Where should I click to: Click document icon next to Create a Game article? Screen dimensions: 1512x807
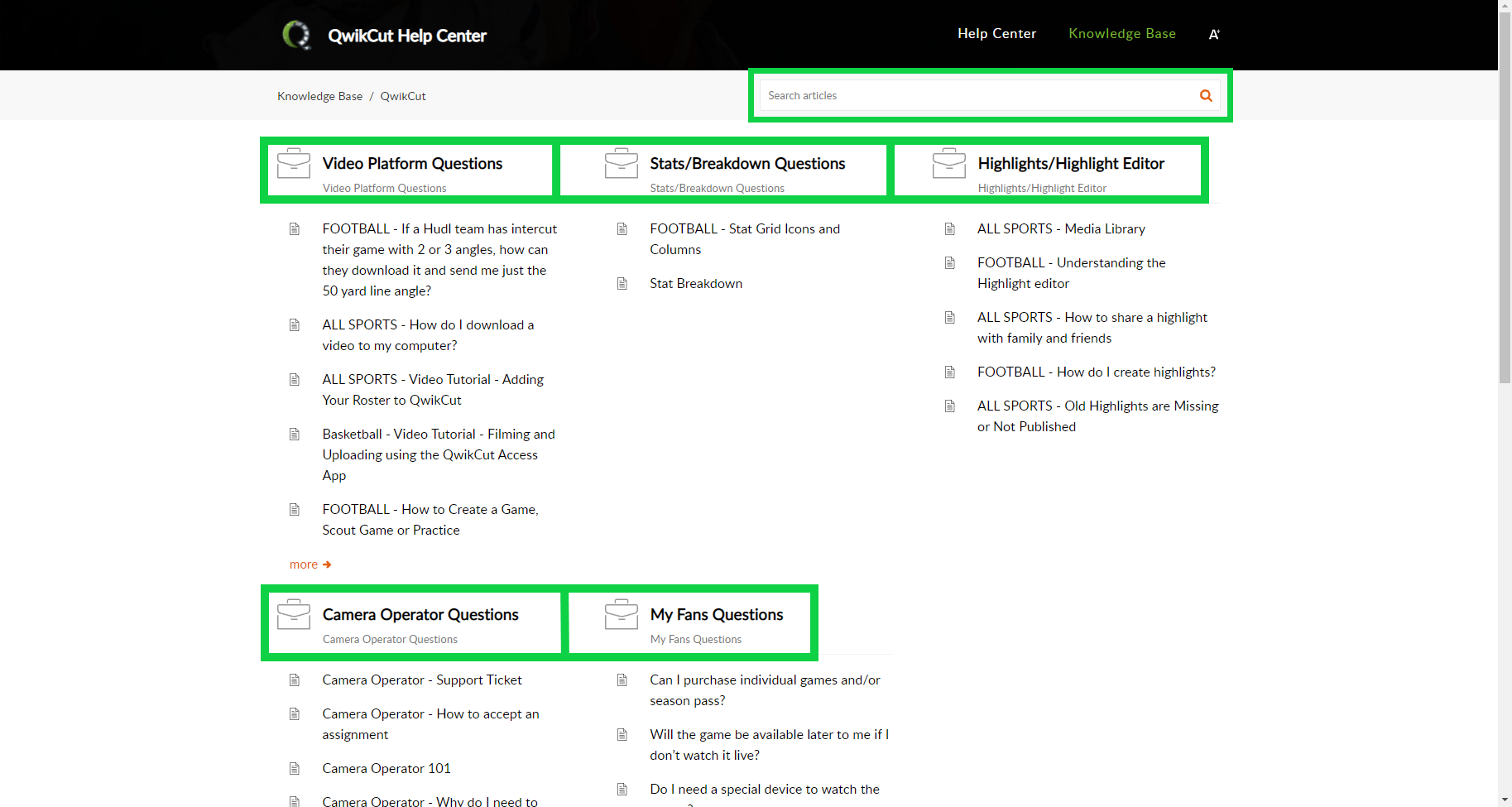(x=295, y=510)
